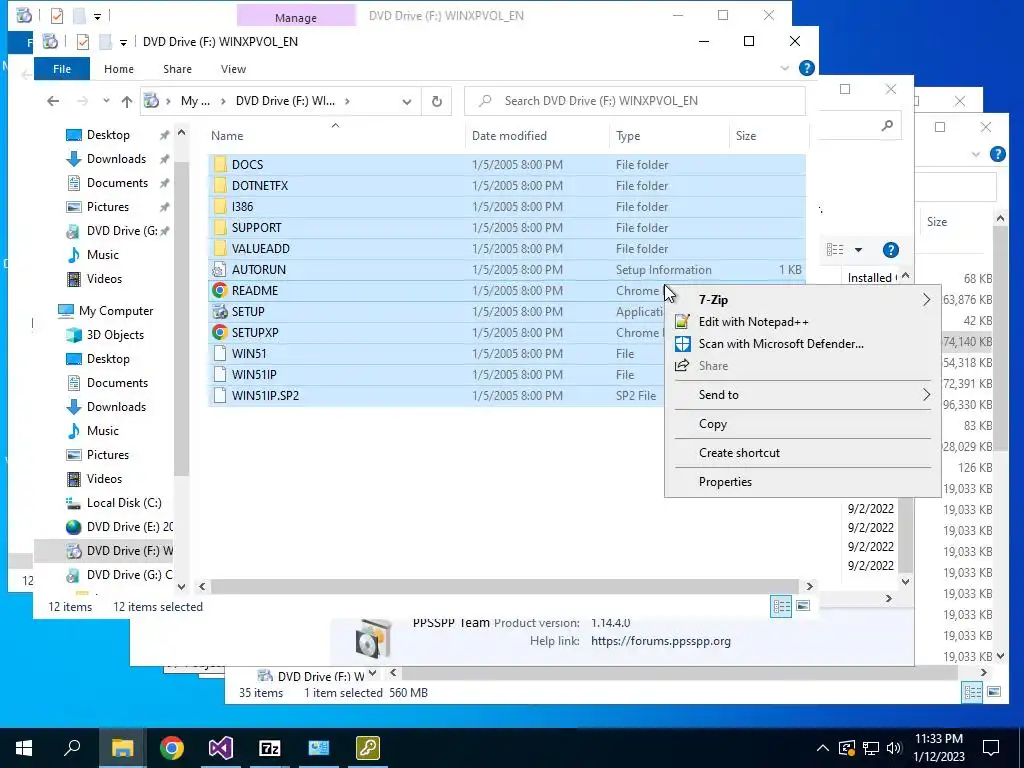
Task: Open taskbar Search
Action: click(x=72, y=748)
